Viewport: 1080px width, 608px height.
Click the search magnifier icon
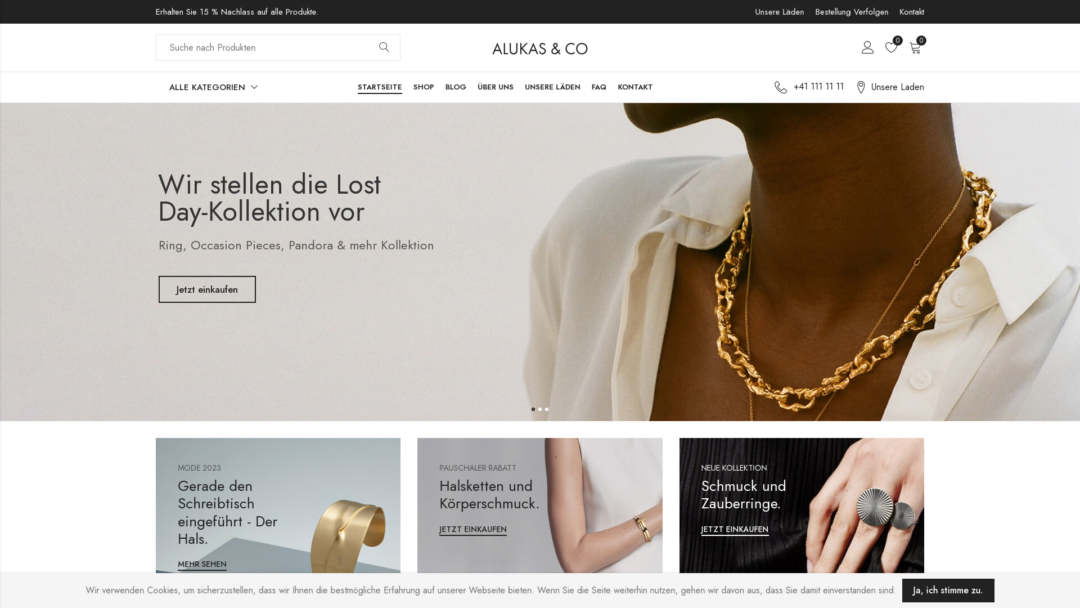[384, 47]
